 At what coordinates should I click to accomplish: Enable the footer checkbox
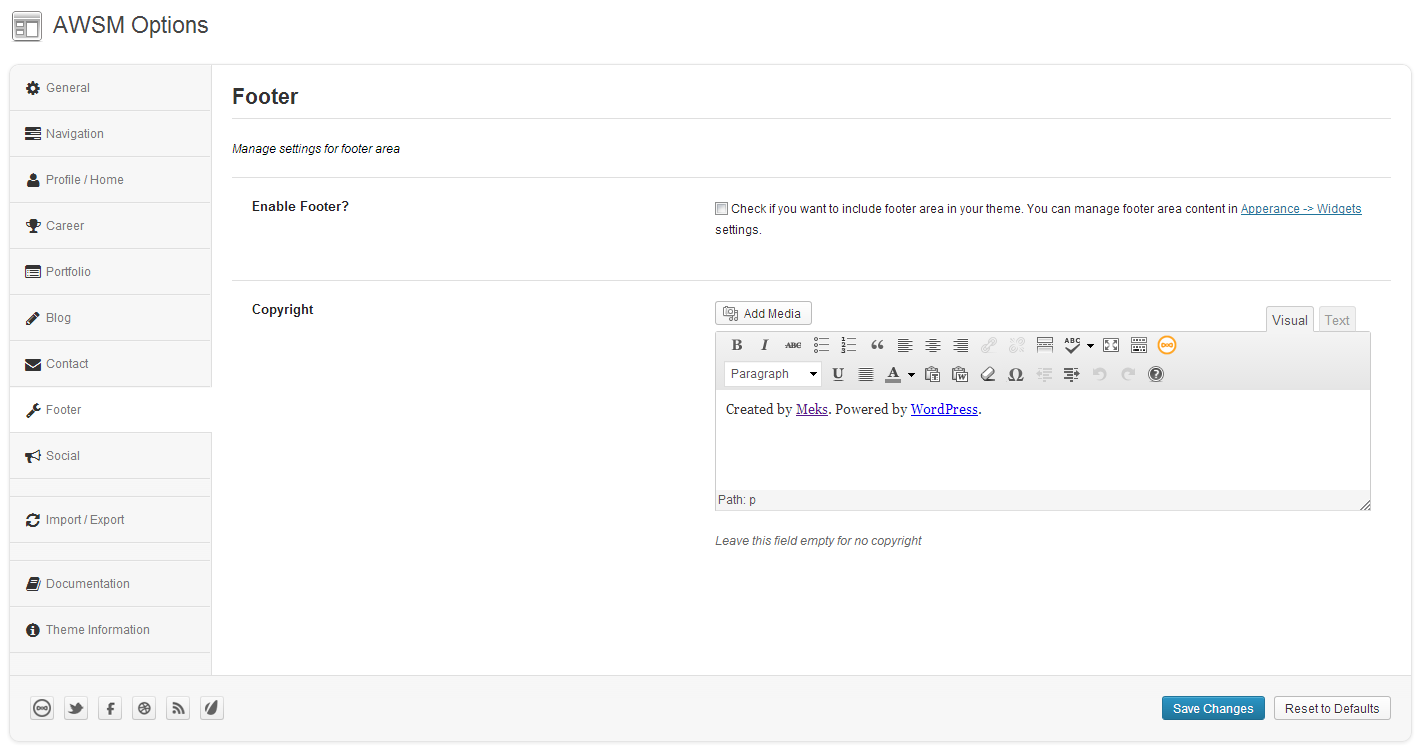coord(721,209)
